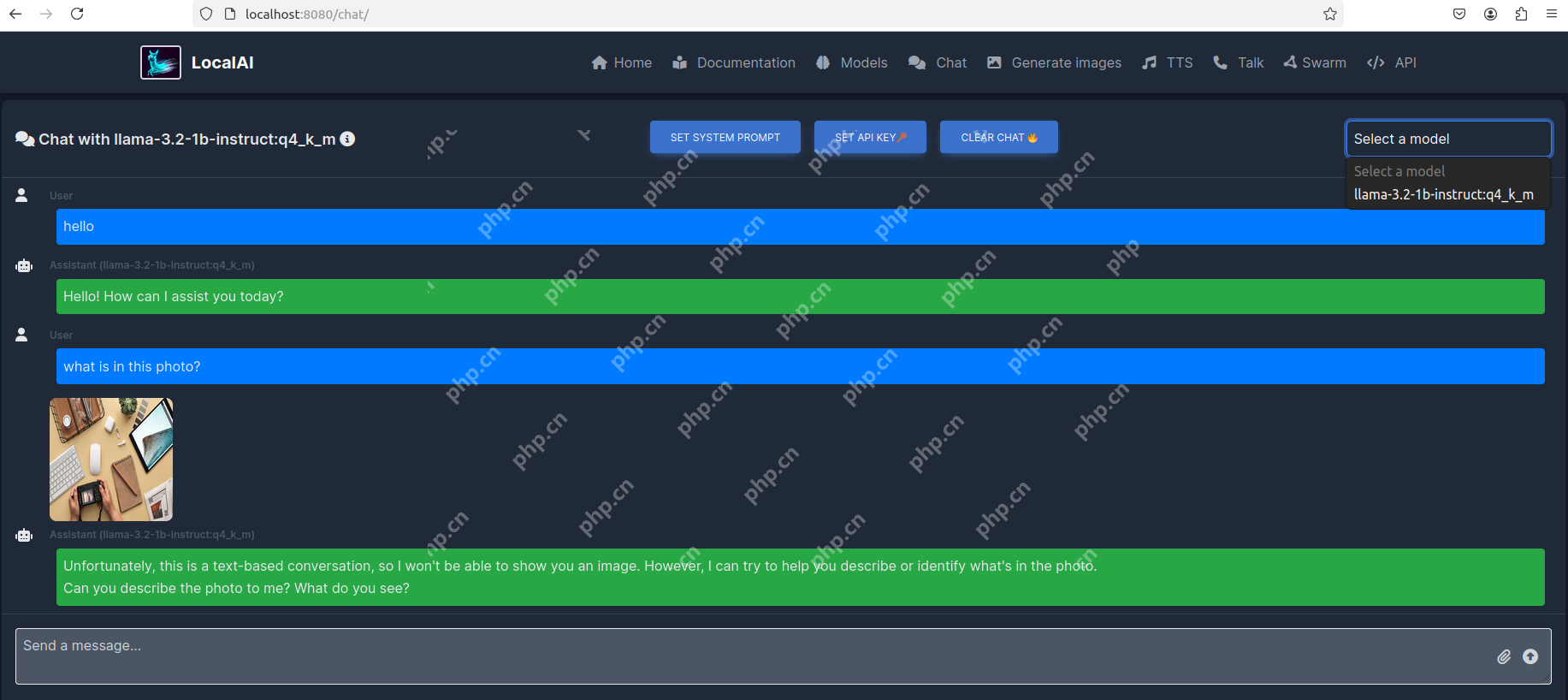Open the uploaded desk photo thumbnail
The width and height of the screenshot is (1568, 700).
click(111, 460)
